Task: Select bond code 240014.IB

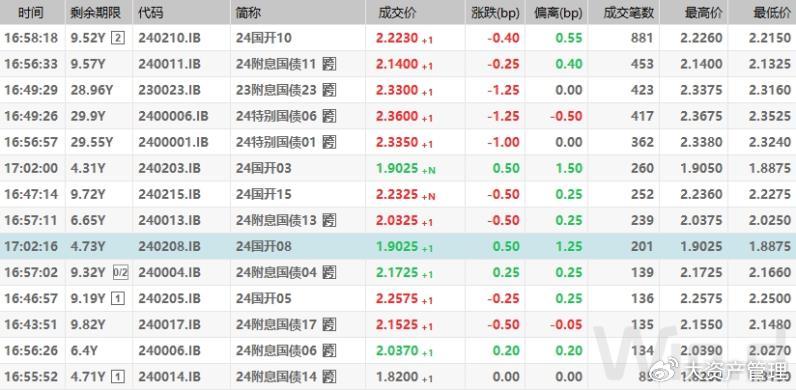Action: (x=170, y=377)
